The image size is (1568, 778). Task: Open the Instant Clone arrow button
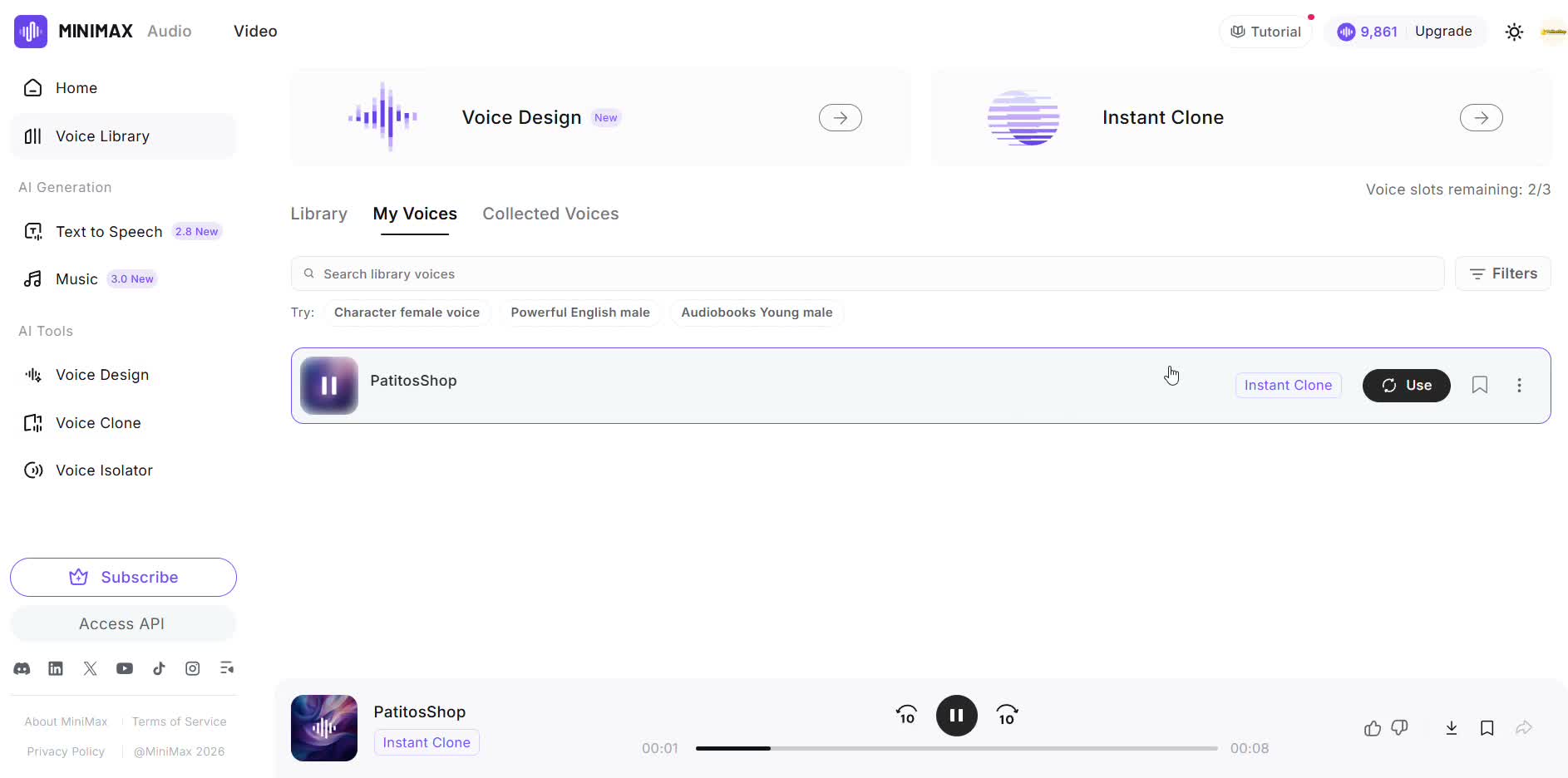pyautogui.click(x=1482, y=118)
